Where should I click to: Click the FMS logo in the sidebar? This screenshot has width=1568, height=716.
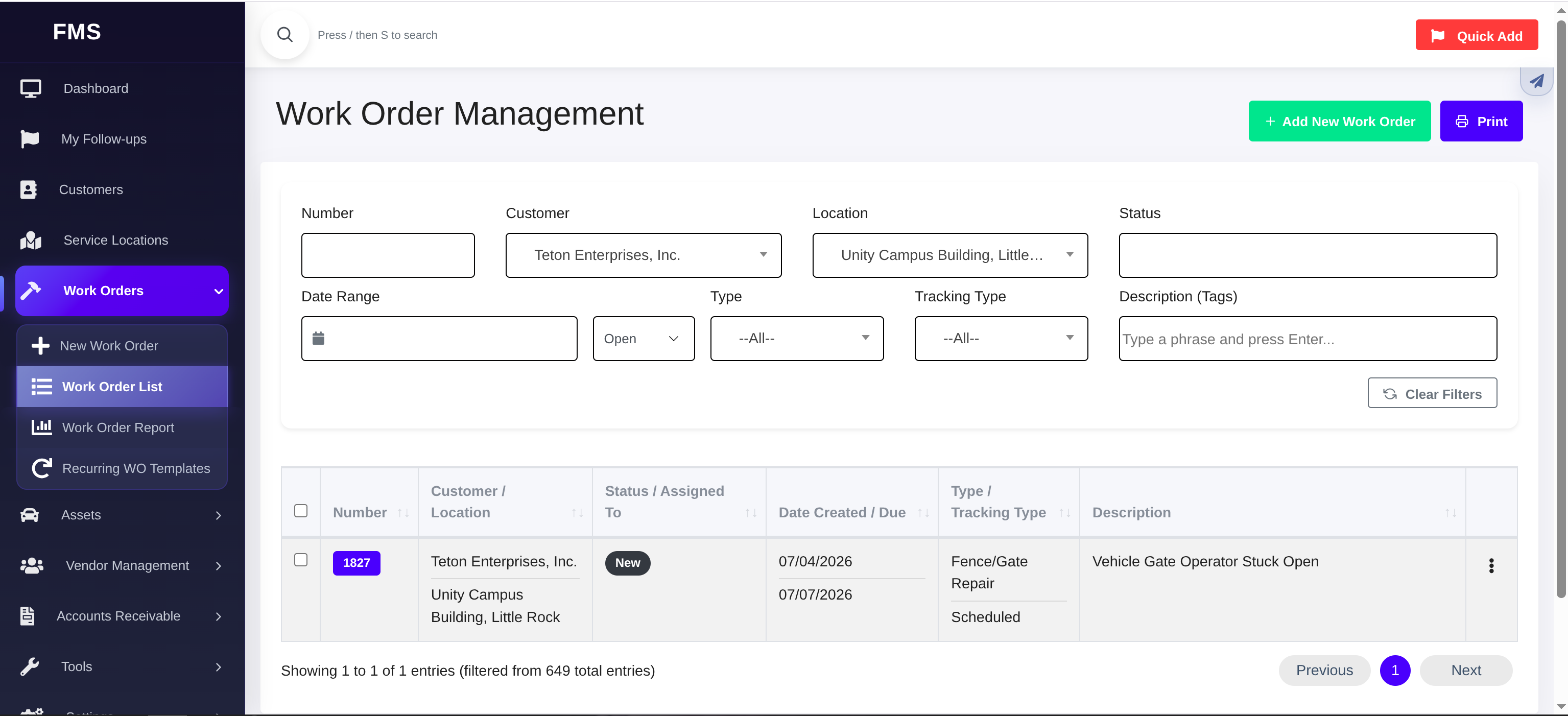click(x=77, y=31)
